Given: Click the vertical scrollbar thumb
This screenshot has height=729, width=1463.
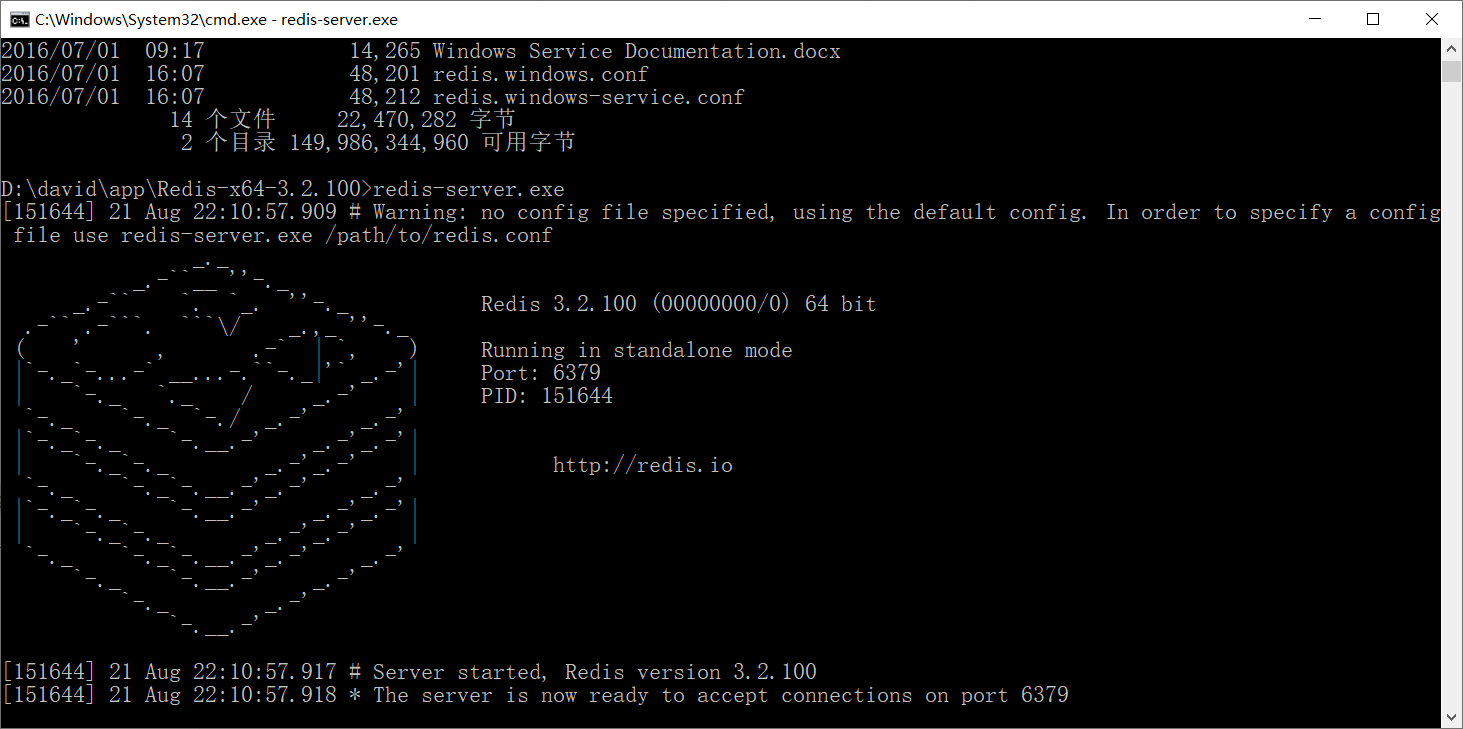Looking at the screenshot, I should point(1452,70).
